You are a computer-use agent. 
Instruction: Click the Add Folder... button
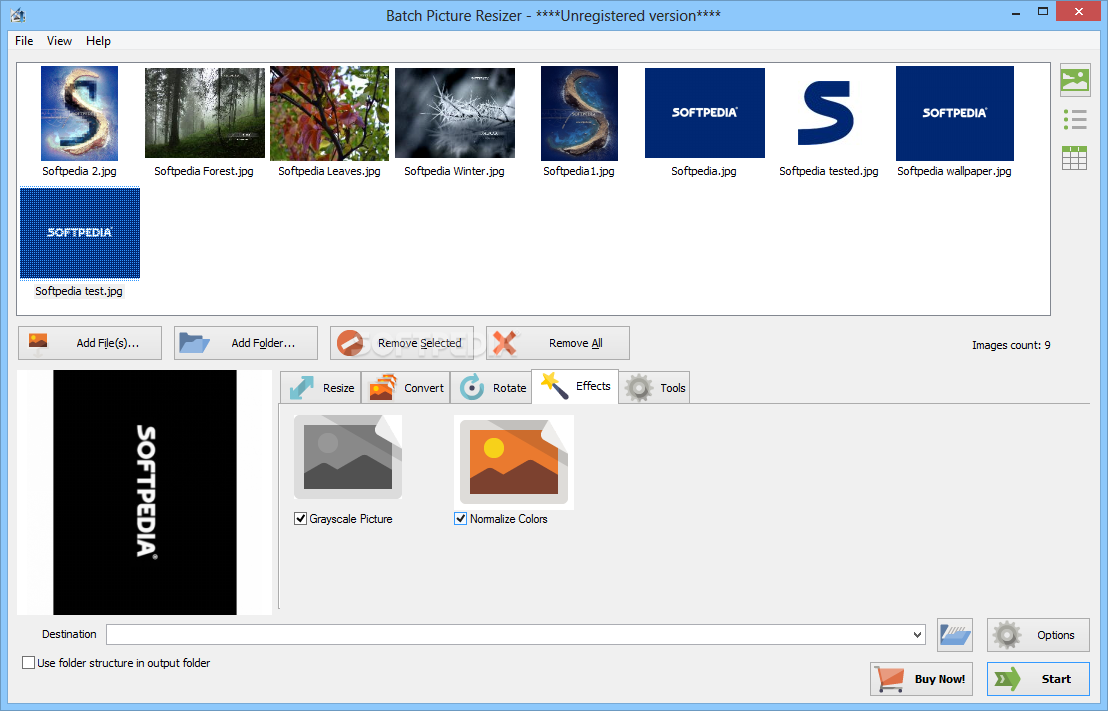coord(246,343)
